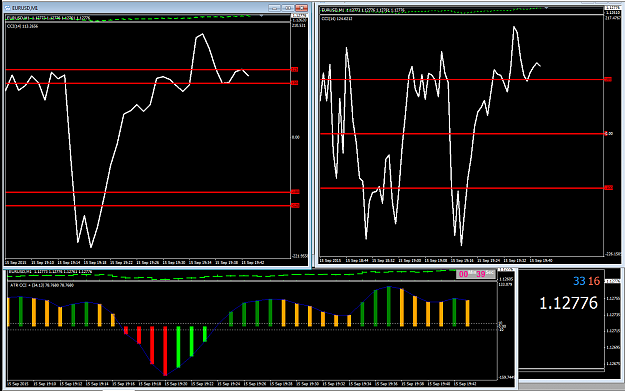Screen dimensions: 625x391
Task: Click the chart shift triangle in right CCI chart
Action: tap(546, 8)
